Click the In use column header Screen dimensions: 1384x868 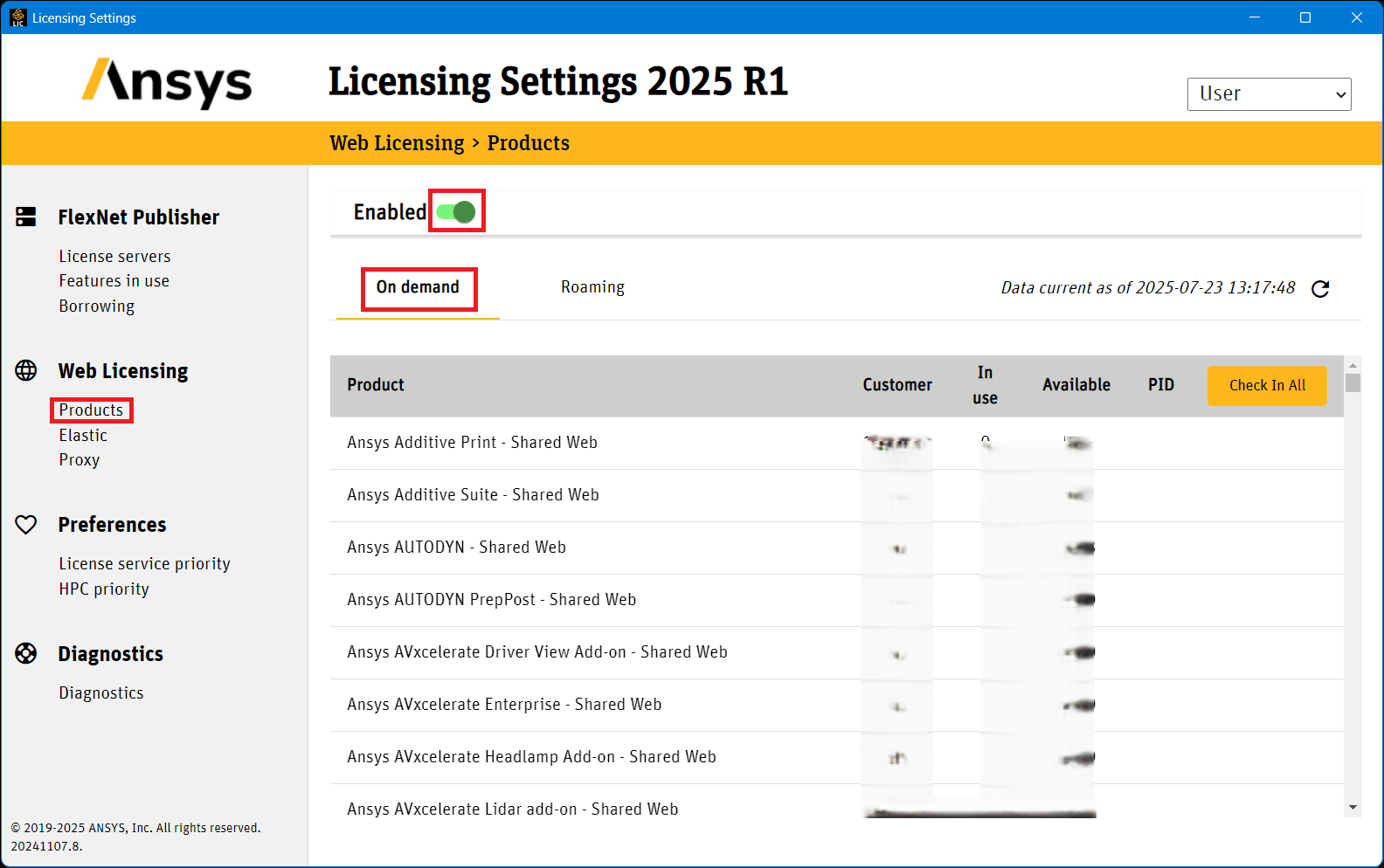tap(985, 385)
